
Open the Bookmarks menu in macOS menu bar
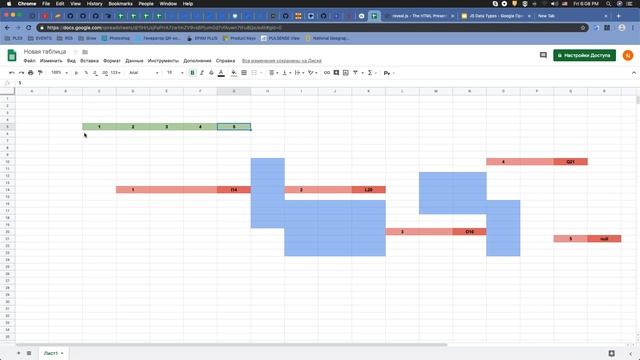(120, 4)
